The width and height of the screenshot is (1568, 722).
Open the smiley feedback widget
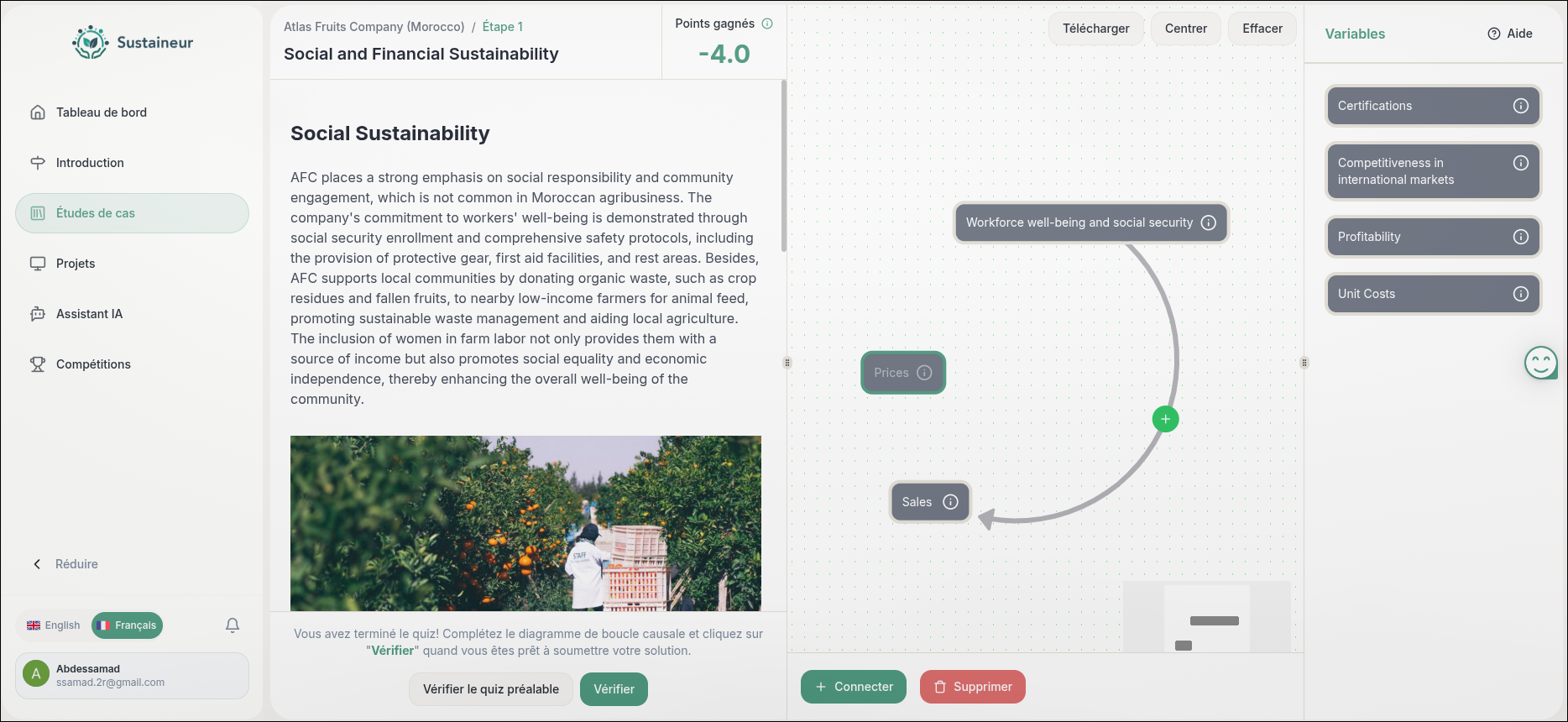pyautogui.click(x=1540, y=363)
